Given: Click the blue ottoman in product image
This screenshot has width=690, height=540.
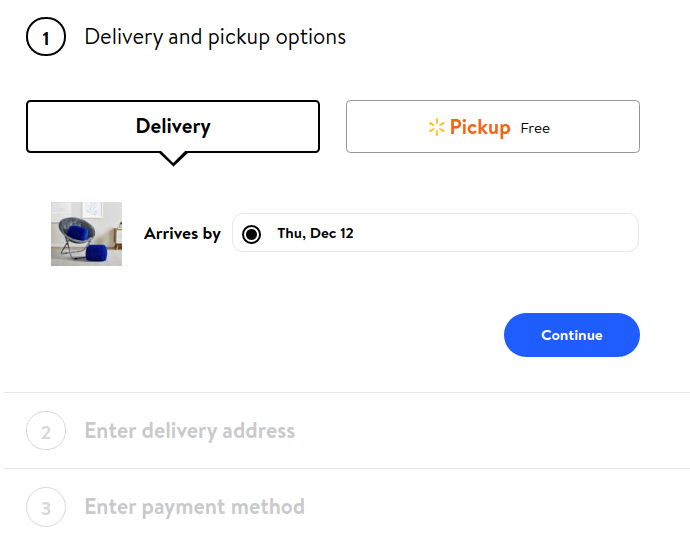Looking at the screenshot, I should [97, 253].
